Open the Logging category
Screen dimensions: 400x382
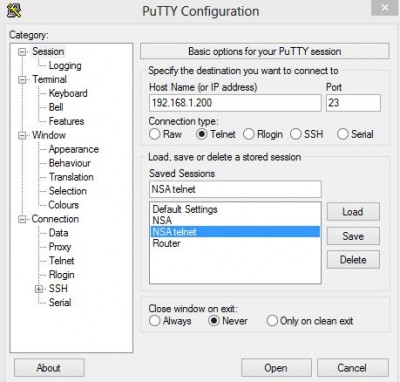coord(65,66)
